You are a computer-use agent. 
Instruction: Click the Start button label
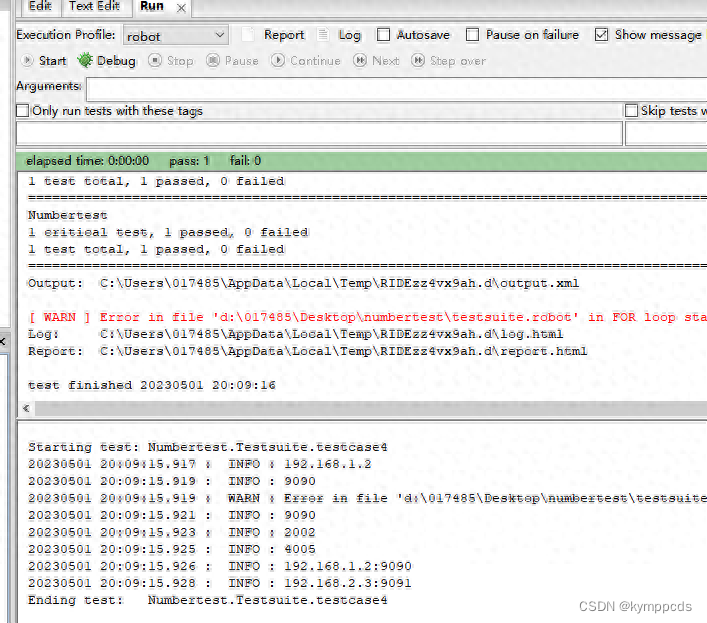pos(52,60)
